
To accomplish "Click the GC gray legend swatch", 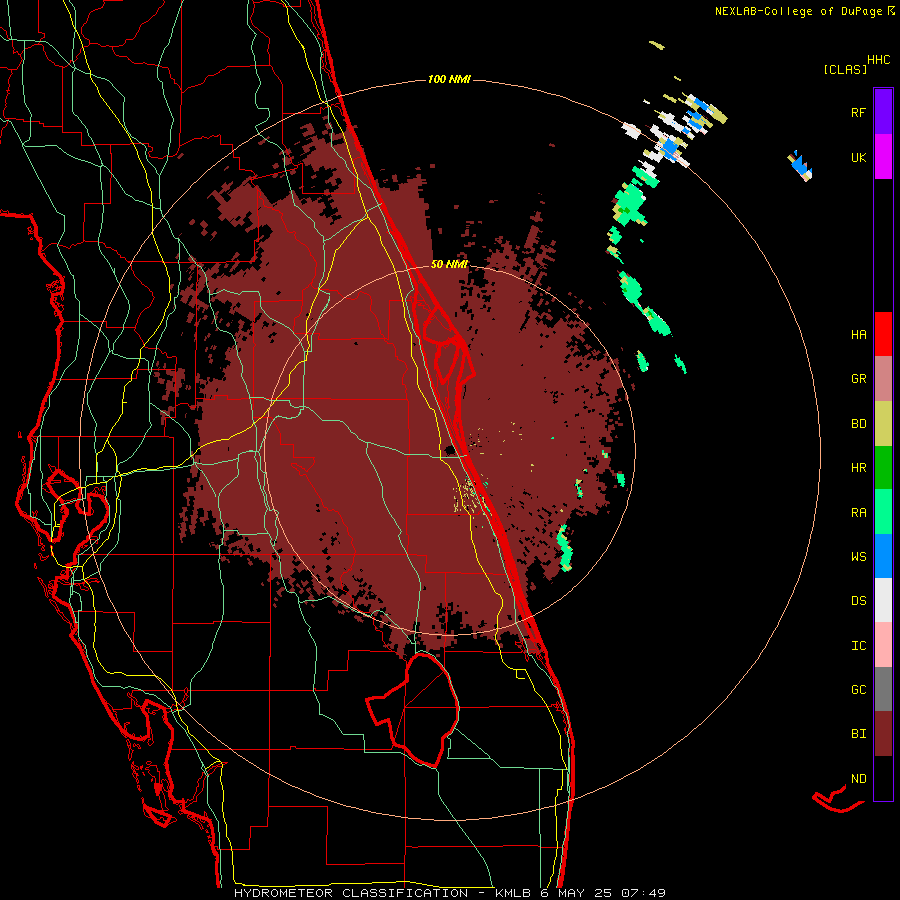I will tap(883, 689).
